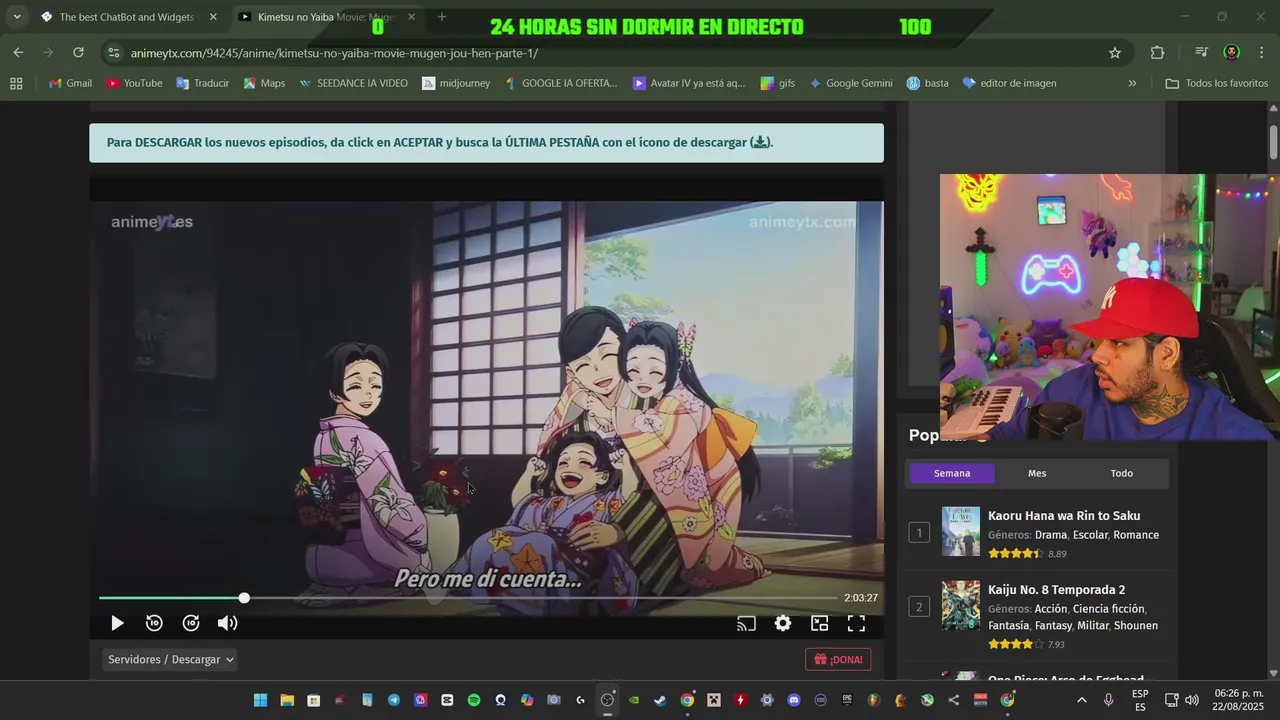Image resolution: width=1280 pixels, height=720 pixels.
Task: Open the Chrome profile avatar
Action: [1232, 53]
